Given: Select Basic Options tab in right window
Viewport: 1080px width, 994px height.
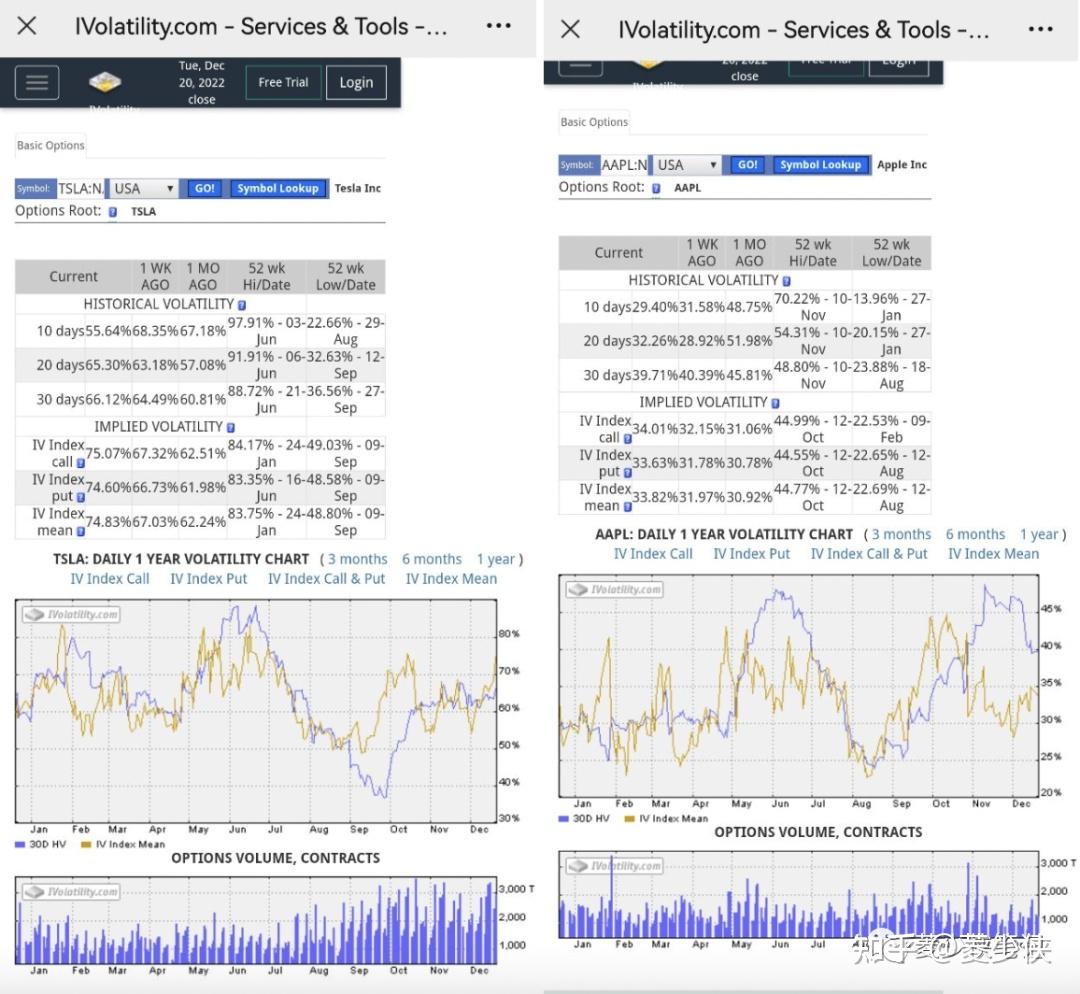Looking at the screenshot, I should (x=594, y=122).
